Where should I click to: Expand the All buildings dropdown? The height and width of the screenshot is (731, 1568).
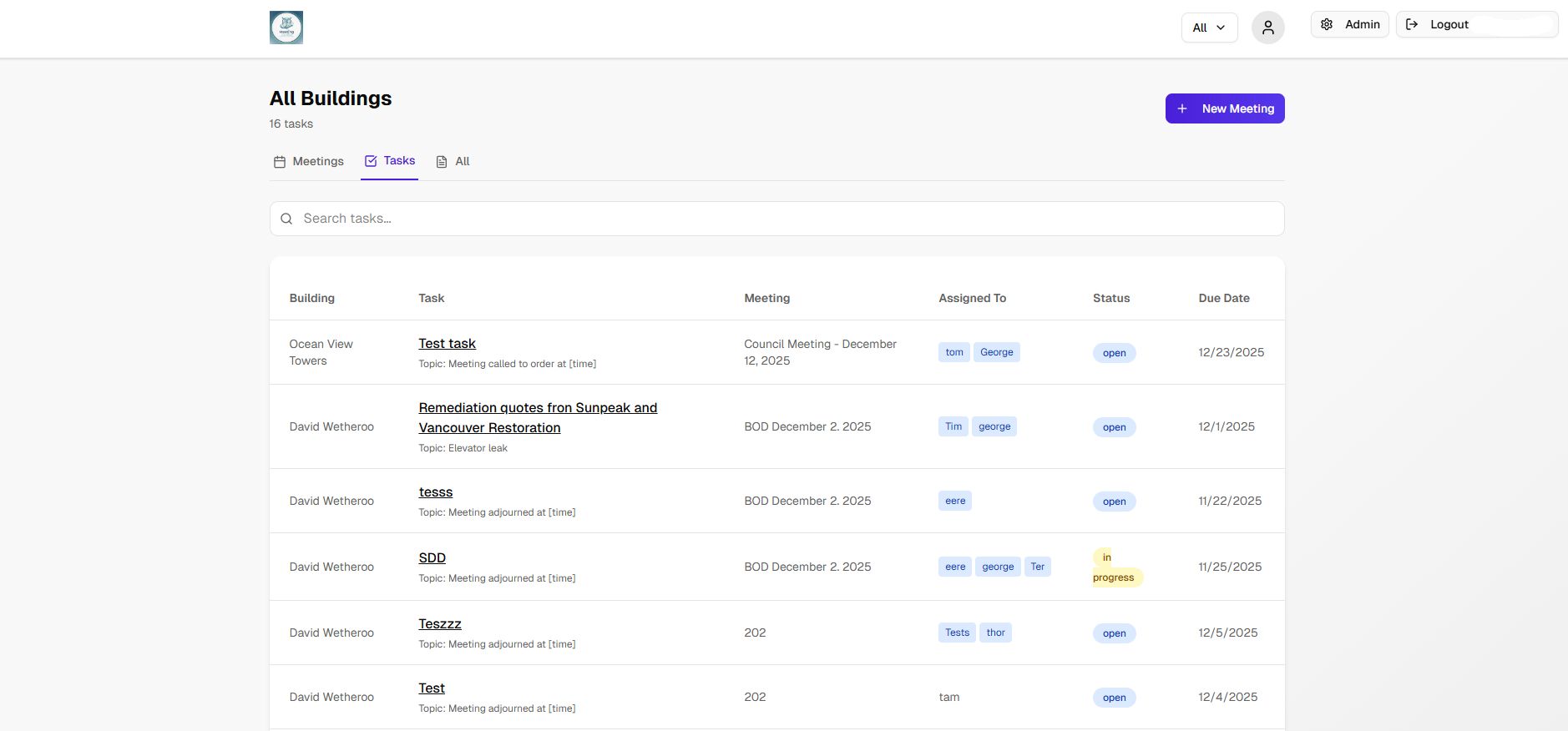pyautogui.click(x=1208, y=28)
